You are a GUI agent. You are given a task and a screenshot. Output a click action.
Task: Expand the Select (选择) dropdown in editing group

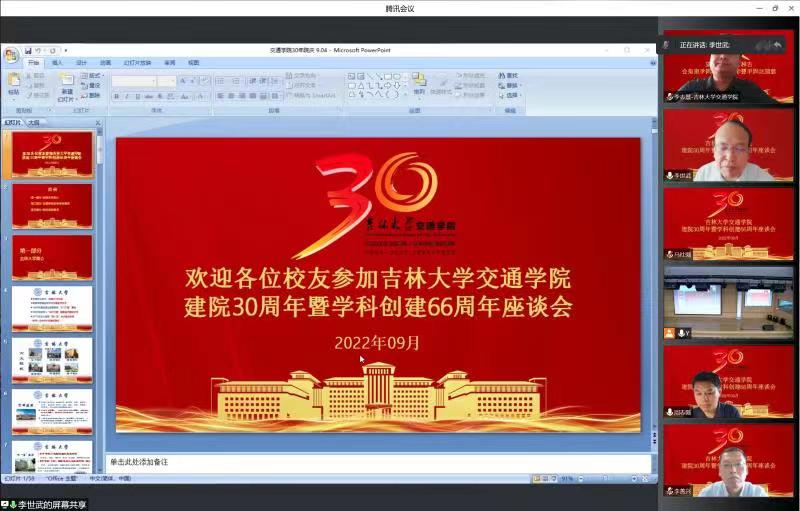(x=510, y=95)
